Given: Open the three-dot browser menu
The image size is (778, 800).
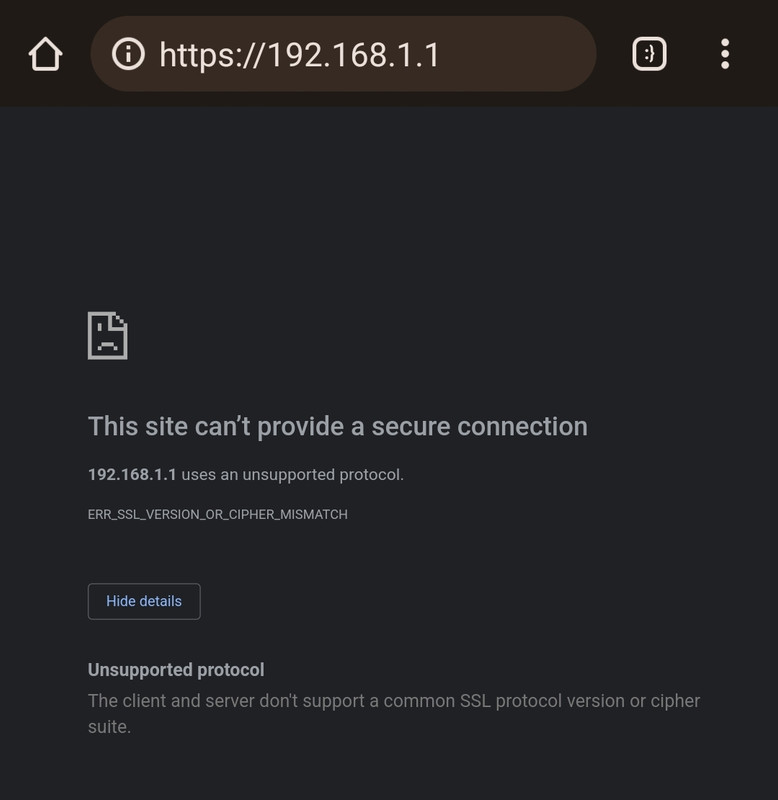Looking at the screenshot, I should (x=725, y=54).
